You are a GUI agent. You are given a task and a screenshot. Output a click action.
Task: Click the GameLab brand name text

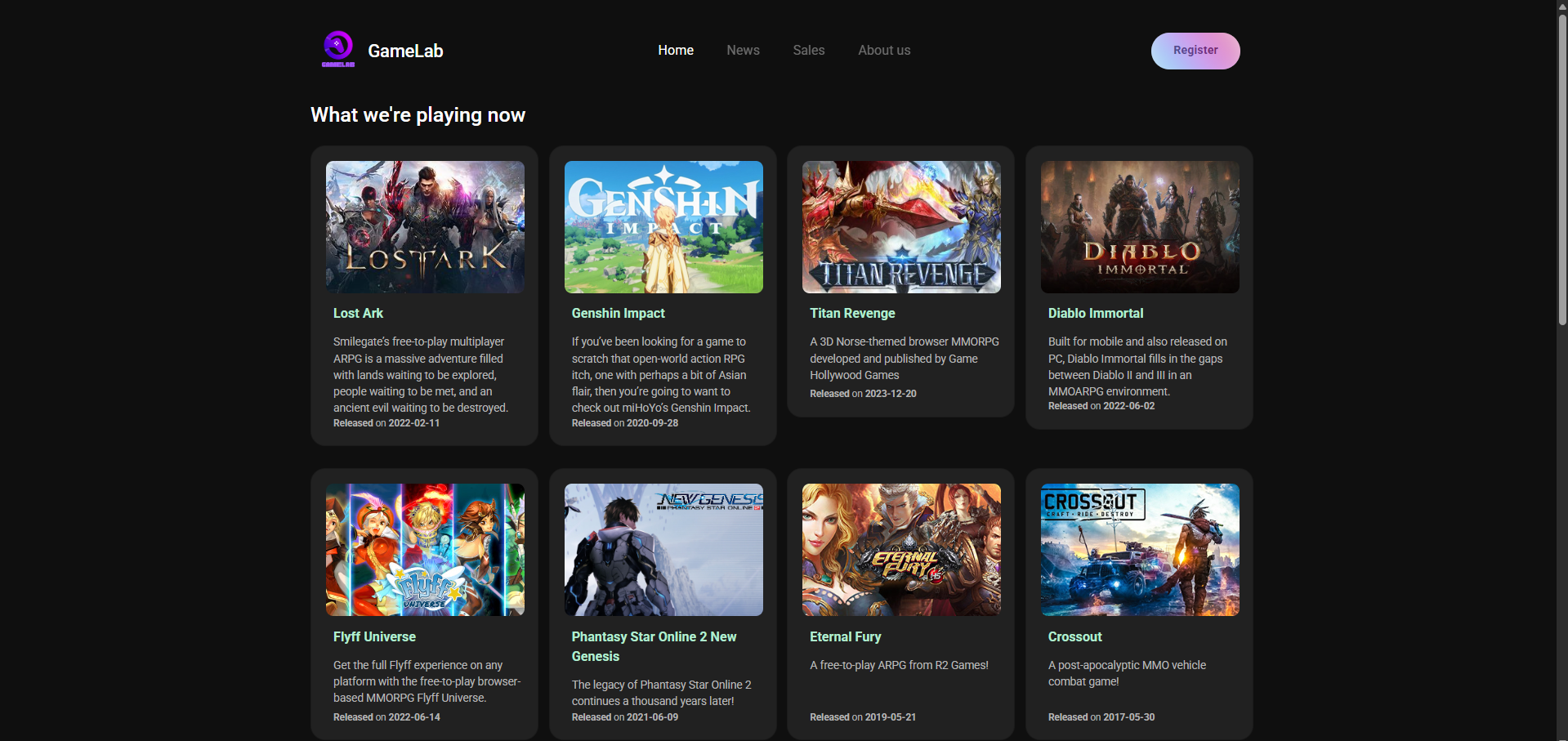(405, 51)
